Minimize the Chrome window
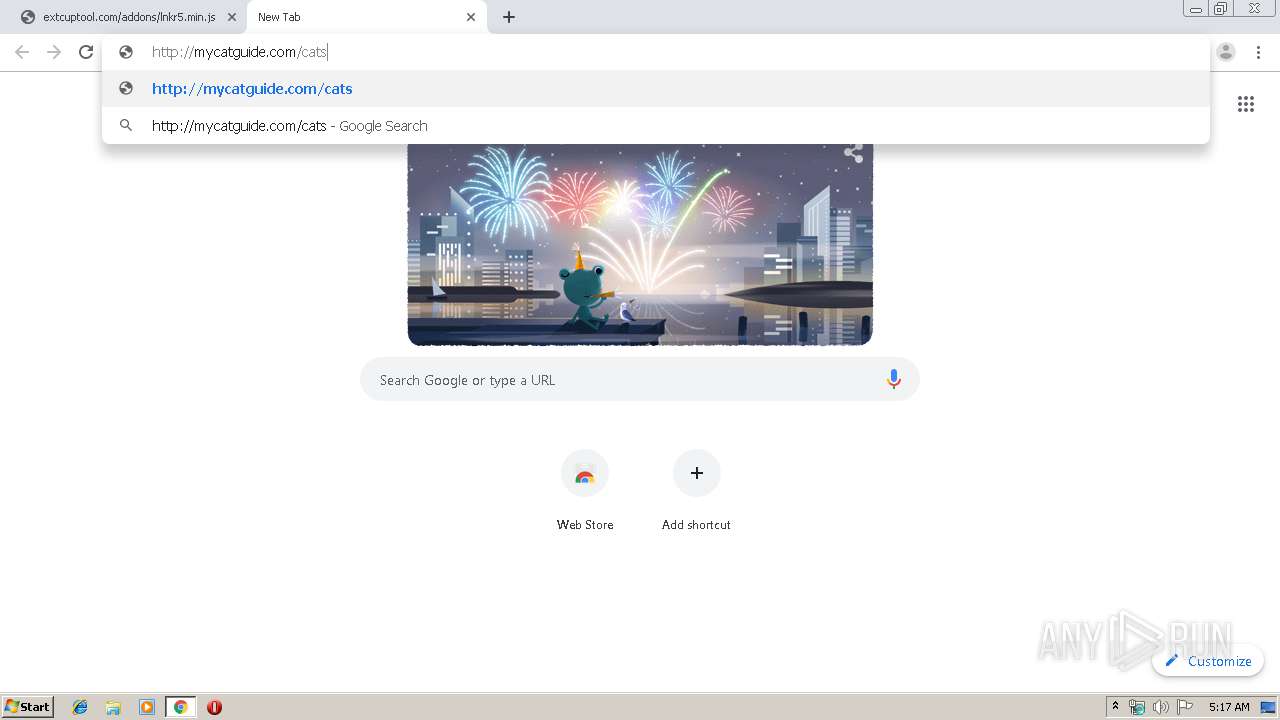 tap(1196, 9)
